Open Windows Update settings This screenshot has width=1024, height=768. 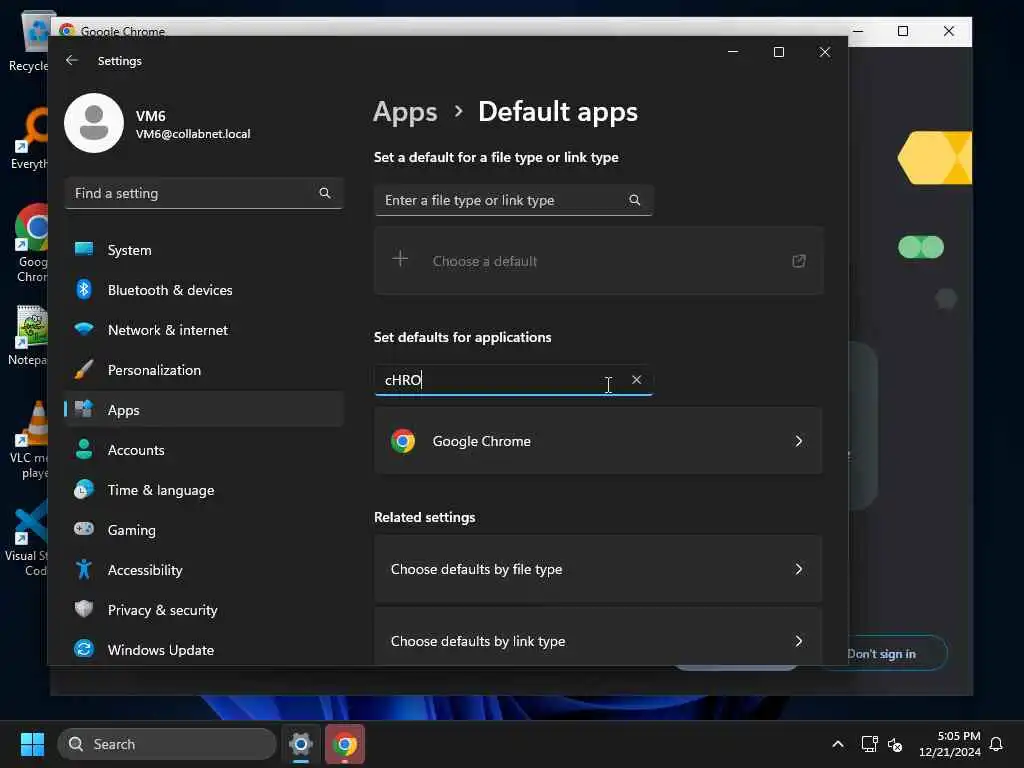pyautogui.click(x=204, y=650)
